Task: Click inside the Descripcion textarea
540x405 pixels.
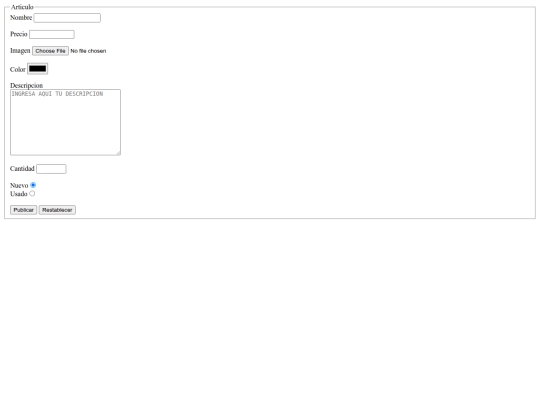Action: pyautogui.click(x=65, y=122)
